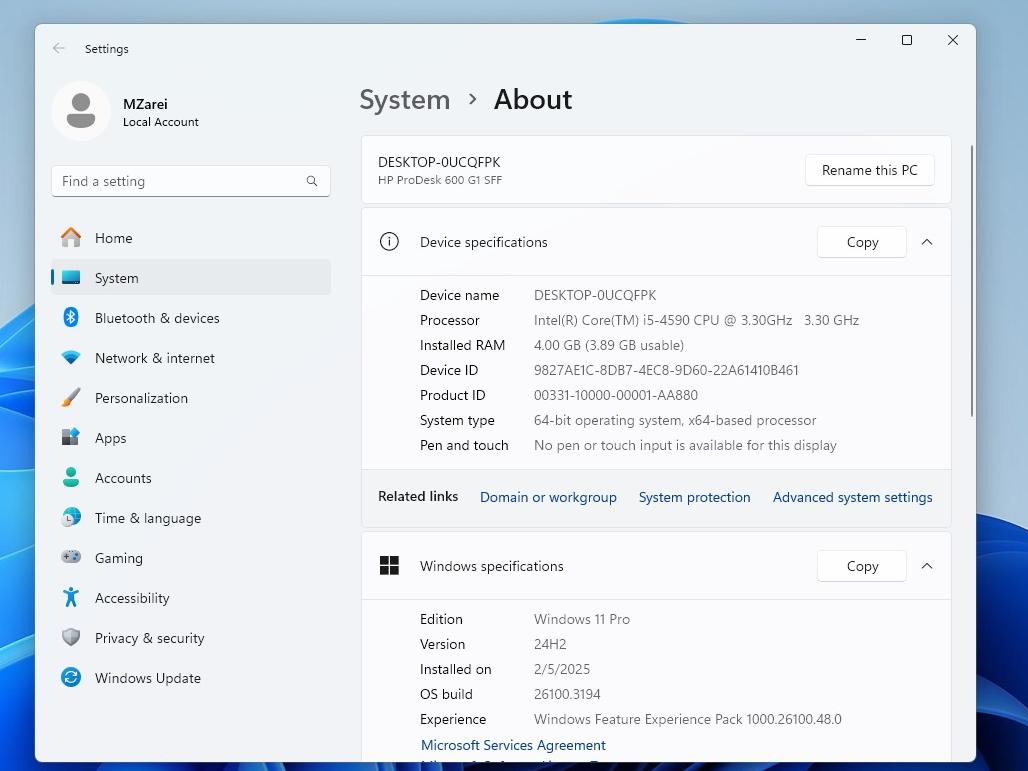Copy the Windows specifications details
This screenshot has height=771, width=1028.
tap(862, 566)
